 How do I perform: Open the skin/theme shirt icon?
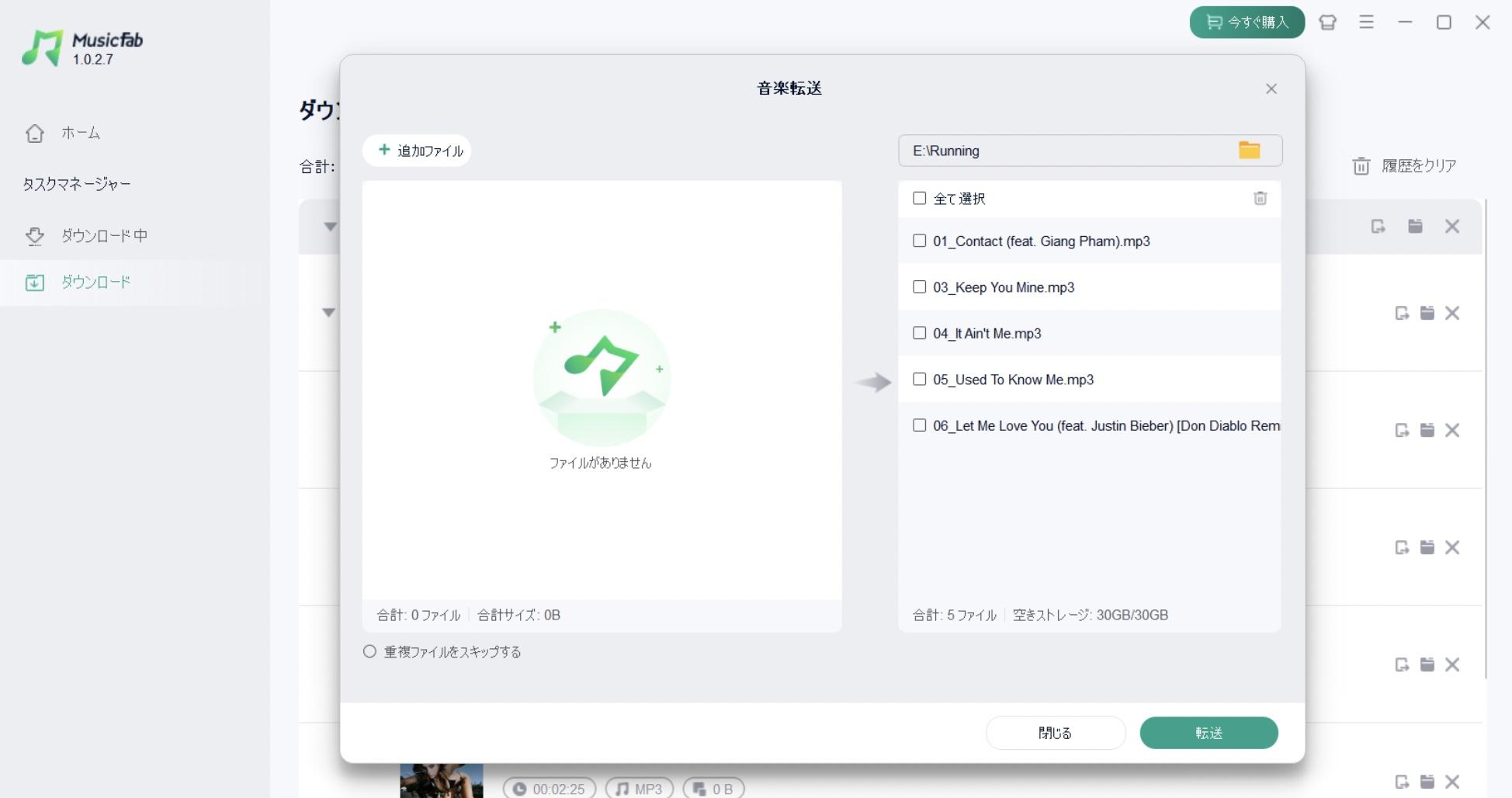coord(1328,23)
